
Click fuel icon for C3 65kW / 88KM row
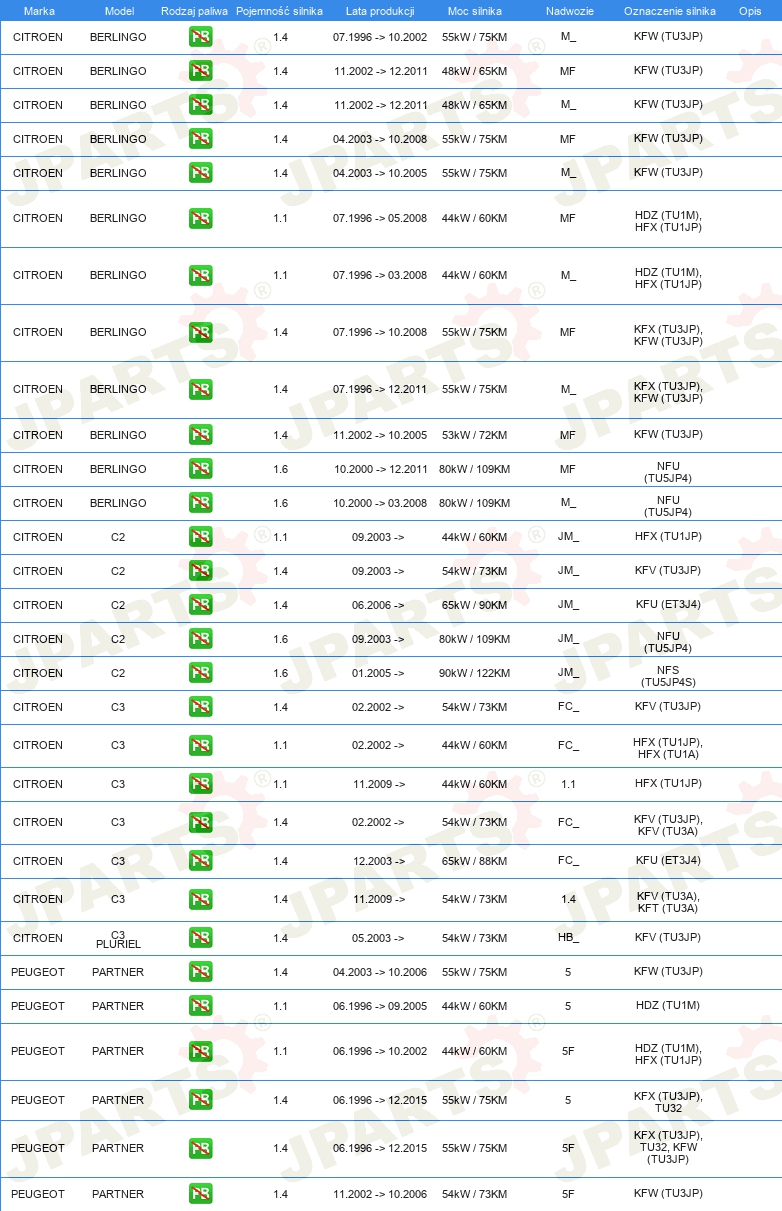[x=200, y=861]
